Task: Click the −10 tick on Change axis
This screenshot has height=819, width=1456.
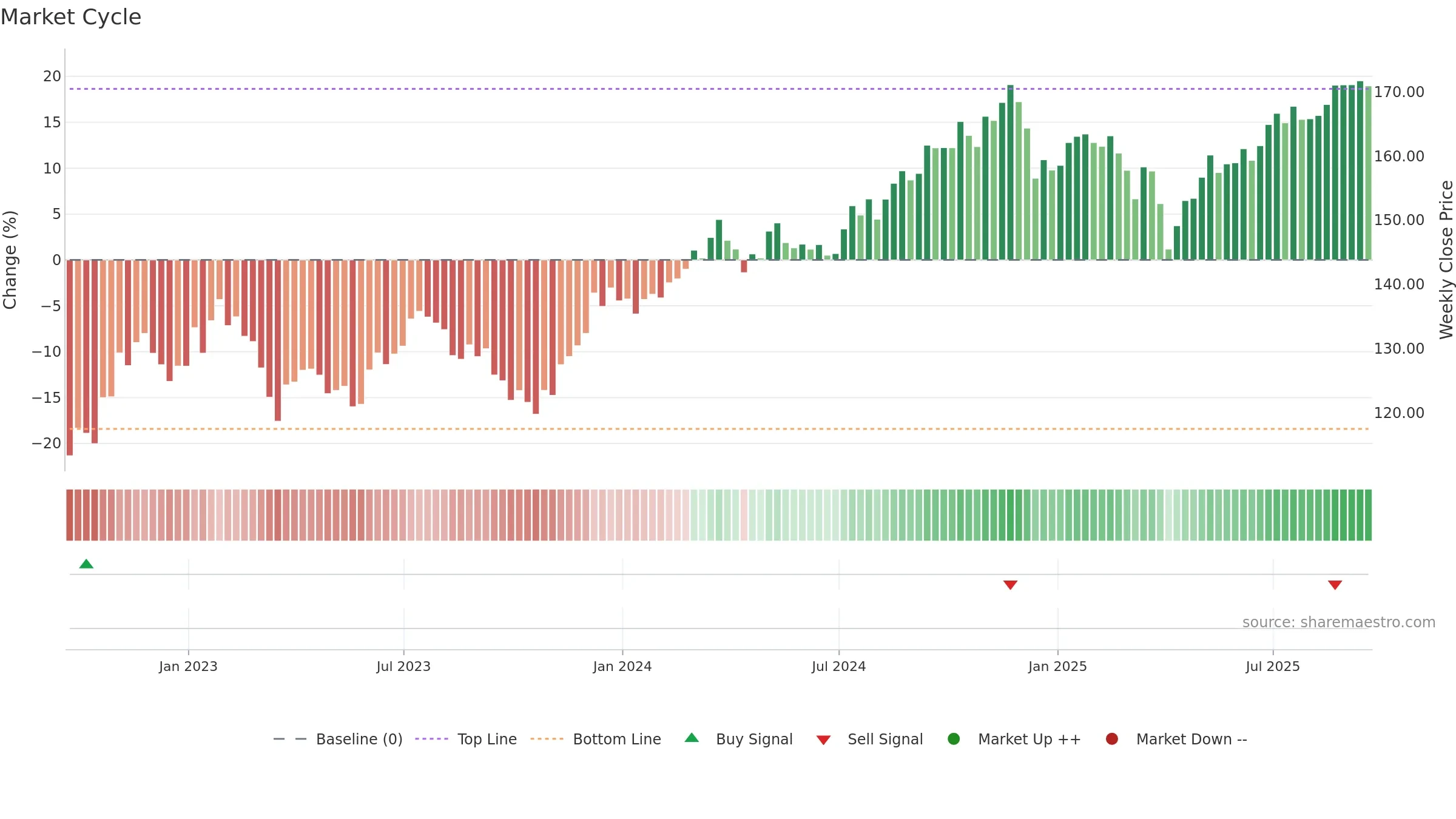Action: pos(47,352)
